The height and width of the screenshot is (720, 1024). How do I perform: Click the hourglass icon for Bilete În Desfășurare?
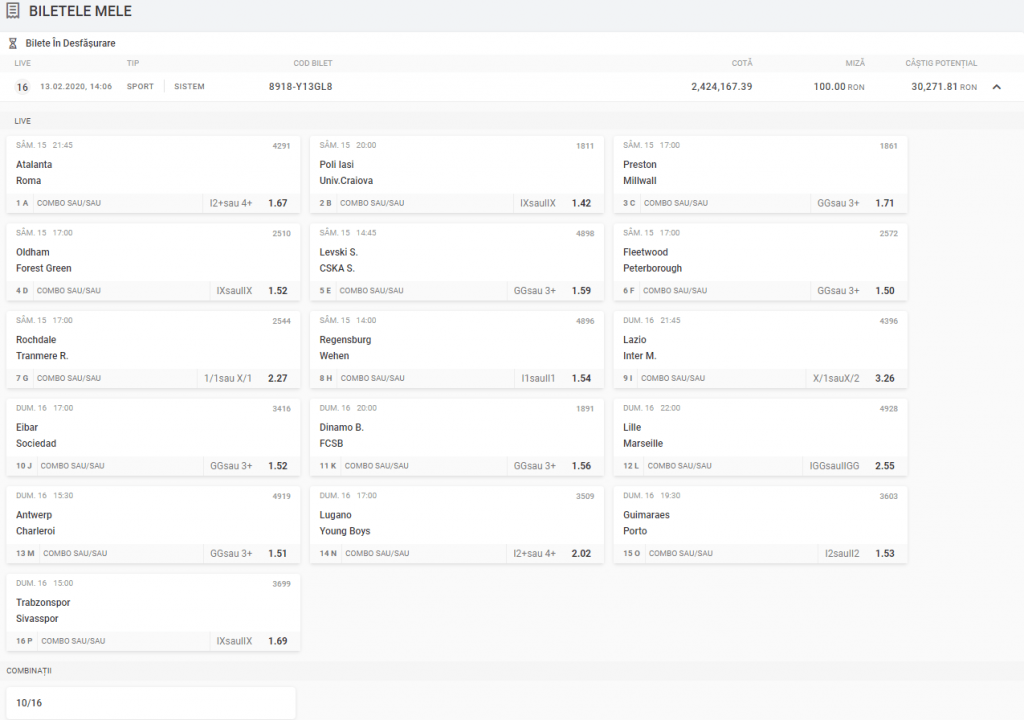pos(13,44)
